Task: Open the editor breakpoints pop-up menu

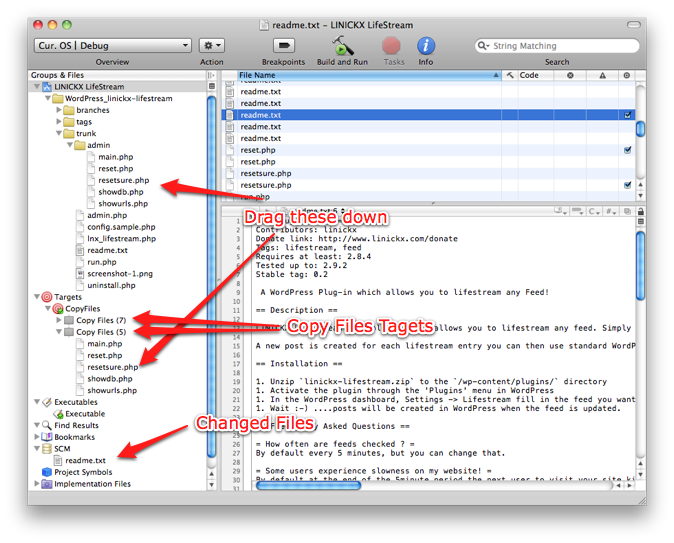Action: [577, 211]
